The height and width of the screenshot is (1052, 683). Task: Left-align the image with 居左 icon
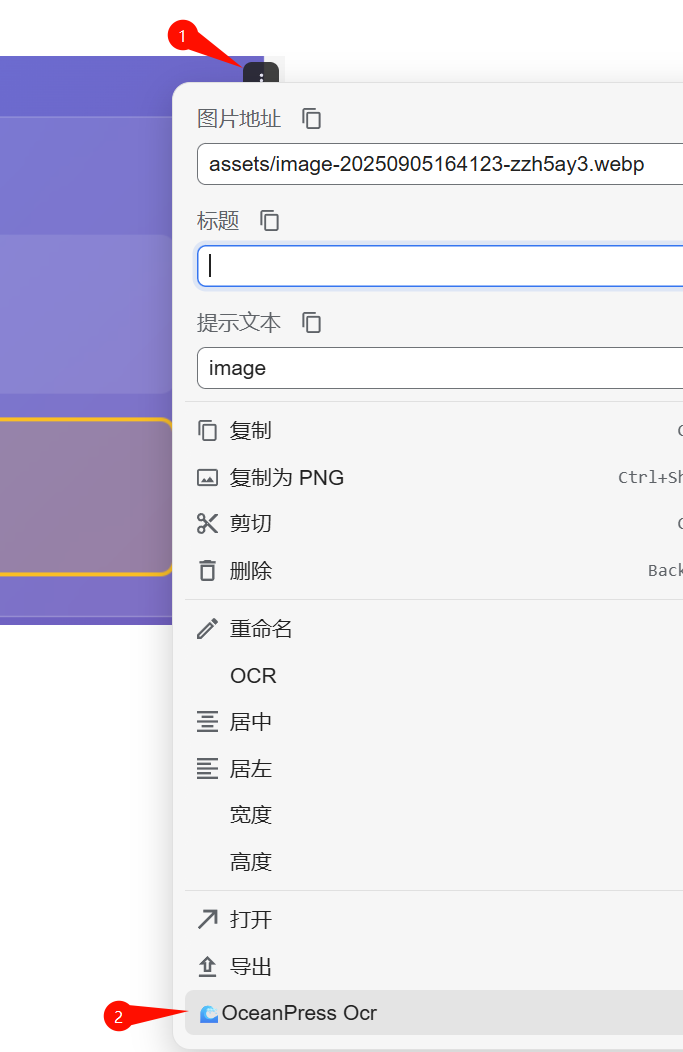pos(207,768)
